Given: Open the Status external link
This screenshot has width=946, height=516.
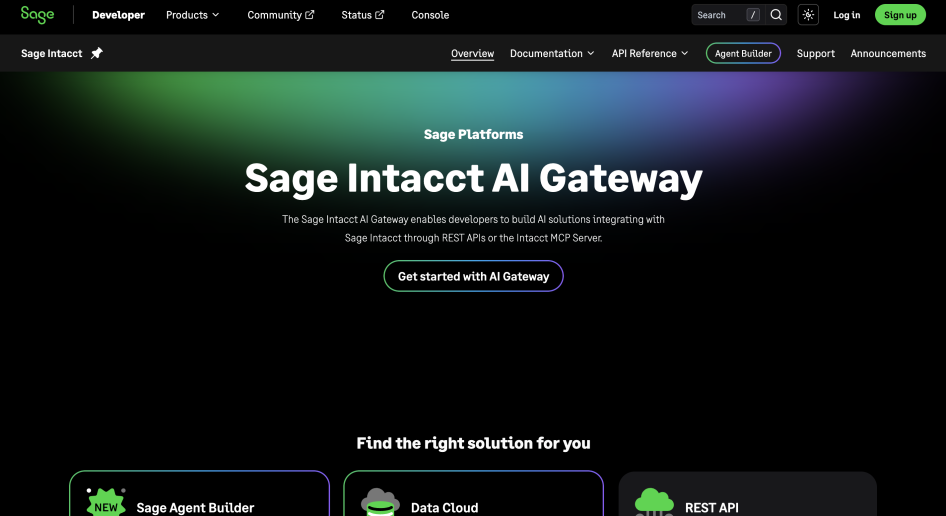Looking at the screenshot, I should point(363,15).
